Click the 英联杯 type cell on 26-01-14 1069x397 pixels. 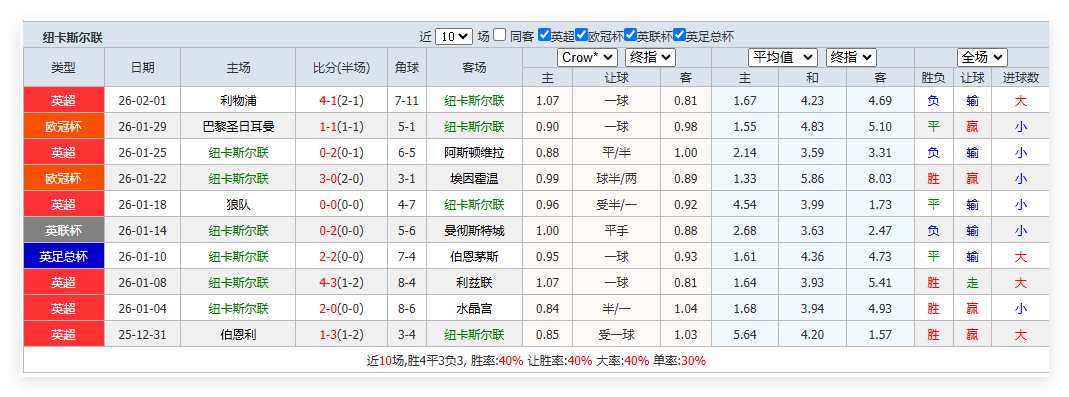pyautogui.click(x=63, y=231)
